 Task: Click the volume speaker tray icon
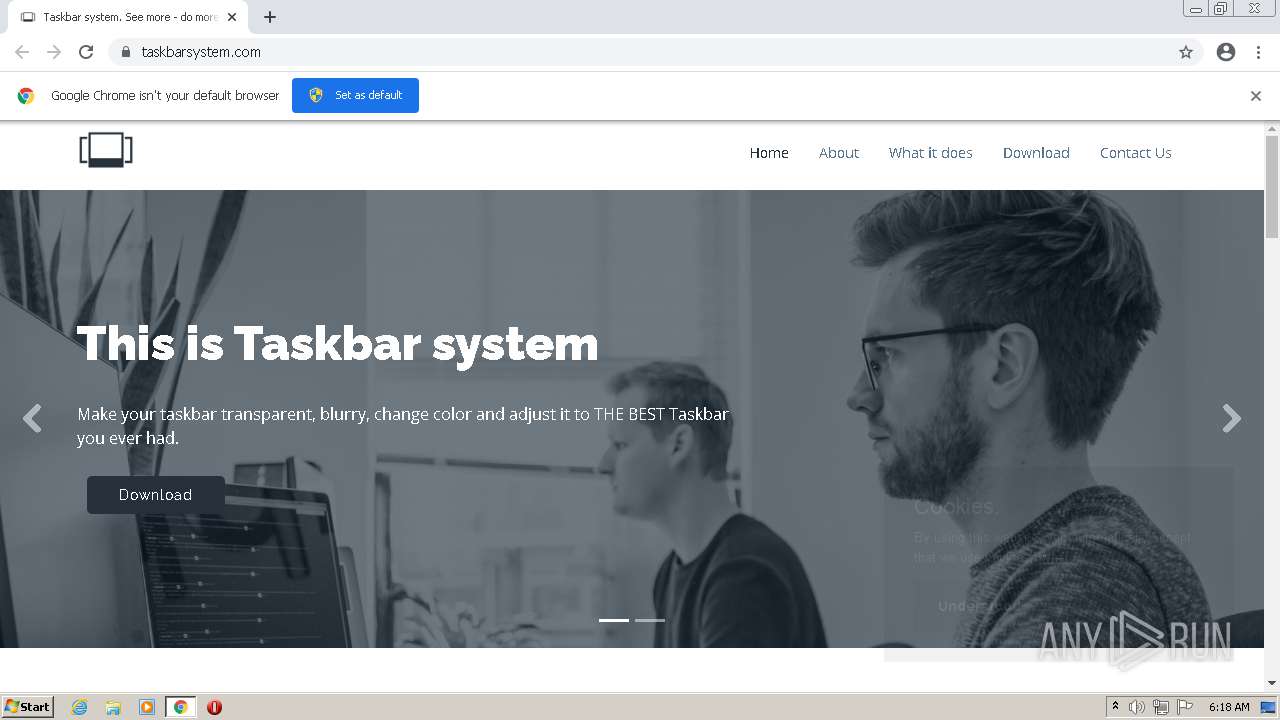click(1137, 707)
